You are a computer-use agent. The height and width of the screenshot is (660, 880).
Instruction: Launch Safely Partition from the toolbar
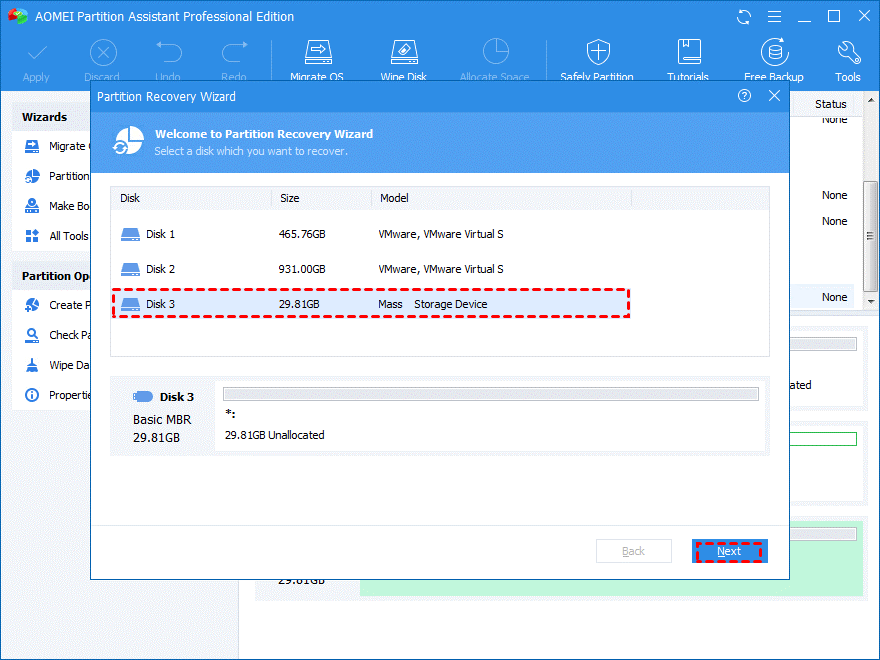(x=597, y=58)
